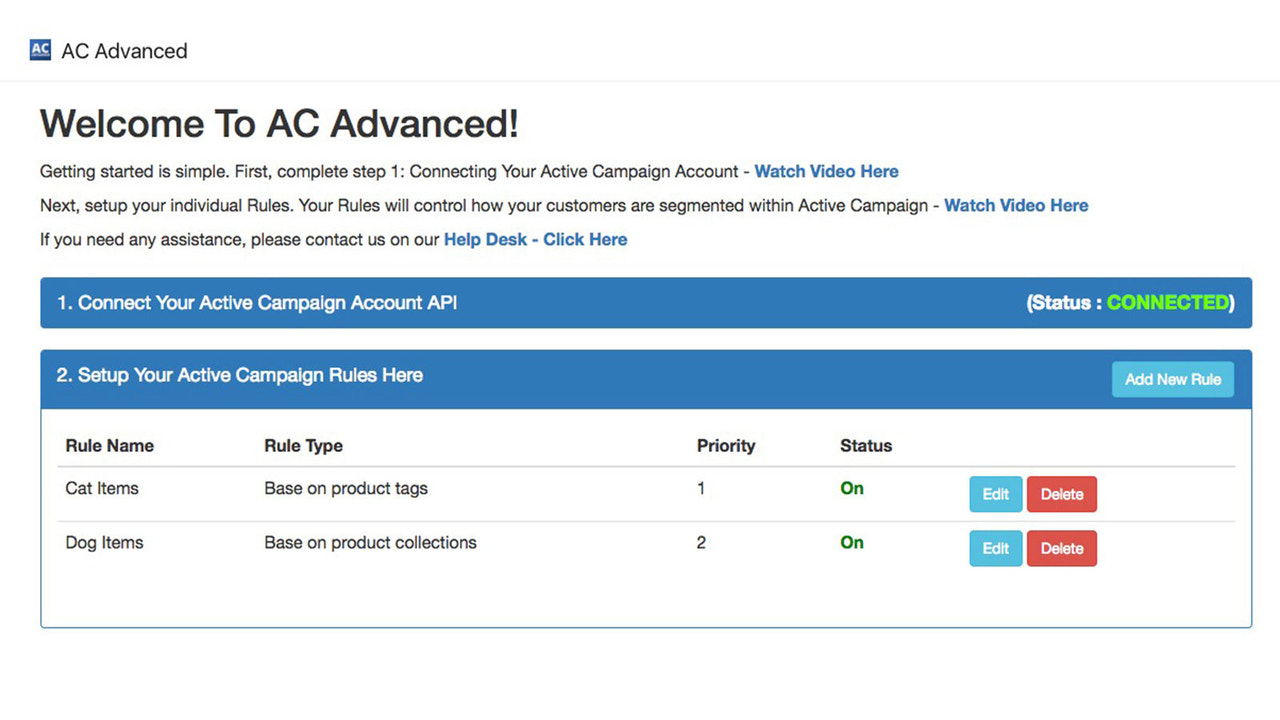
Task: Open the AC Advanced app title
Action: point(124,51)
